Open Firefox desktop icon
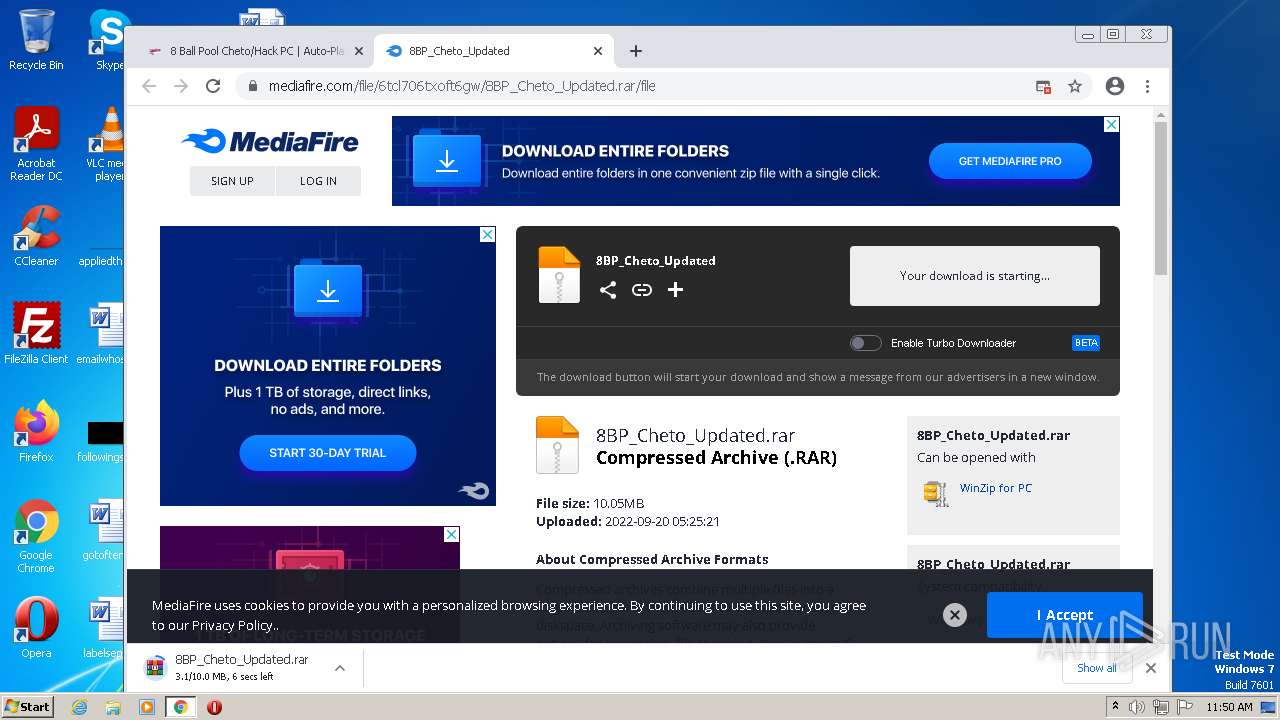 (36, 431)
